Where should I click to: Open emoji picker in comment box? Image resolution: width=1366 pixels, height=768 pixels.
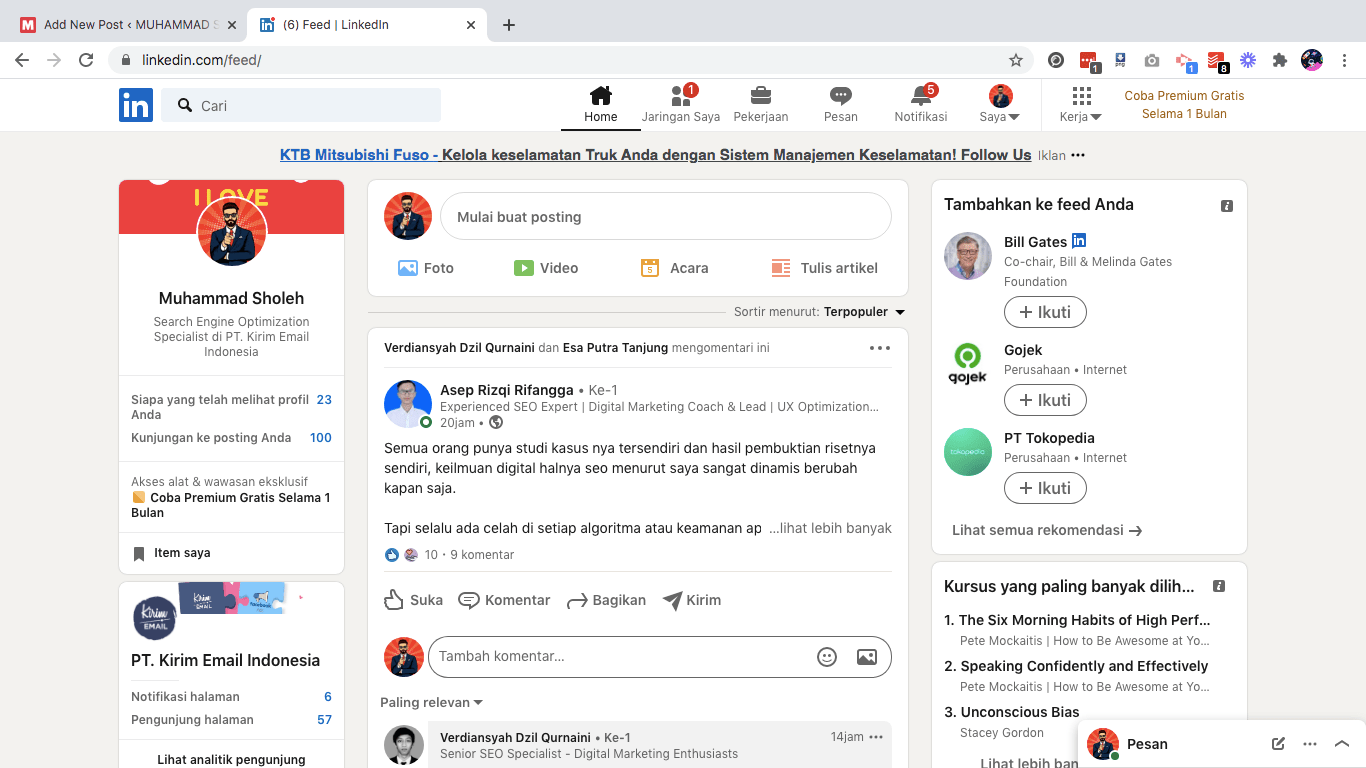827,657
